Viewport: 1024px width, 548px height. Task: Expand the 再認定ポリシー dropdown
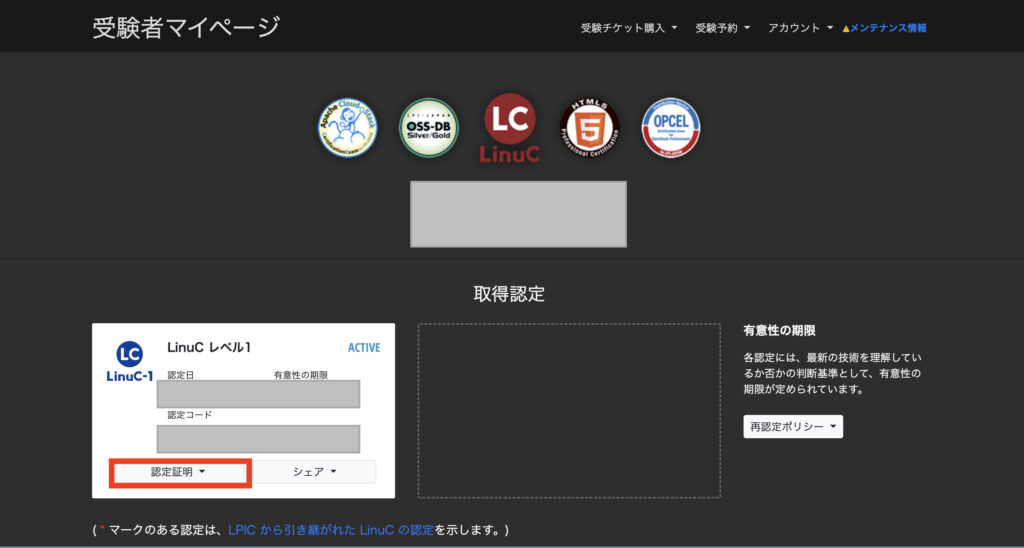[x=793, y=427]
